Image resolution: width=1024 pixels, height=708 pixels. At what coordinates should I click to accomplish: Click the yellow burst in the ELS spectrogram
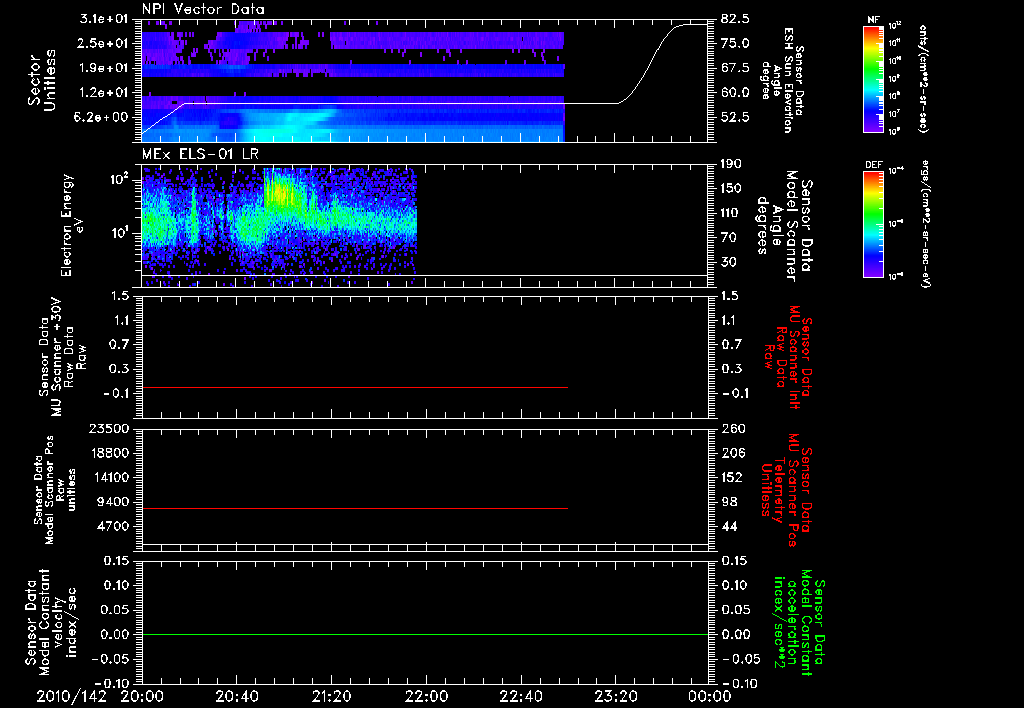point(280,193)
